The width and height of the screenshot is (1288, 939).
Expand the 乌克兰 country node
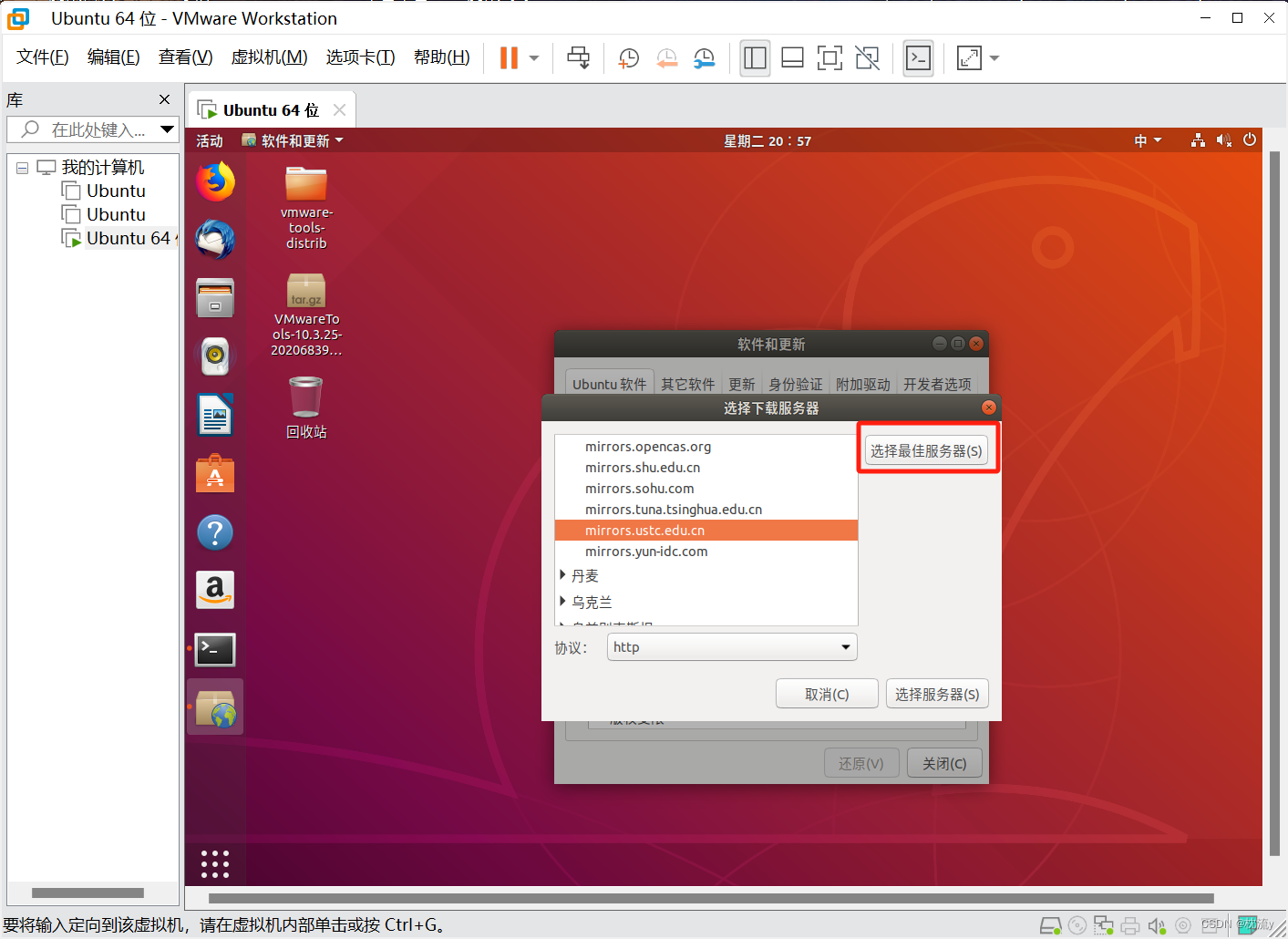pos(562,602)
